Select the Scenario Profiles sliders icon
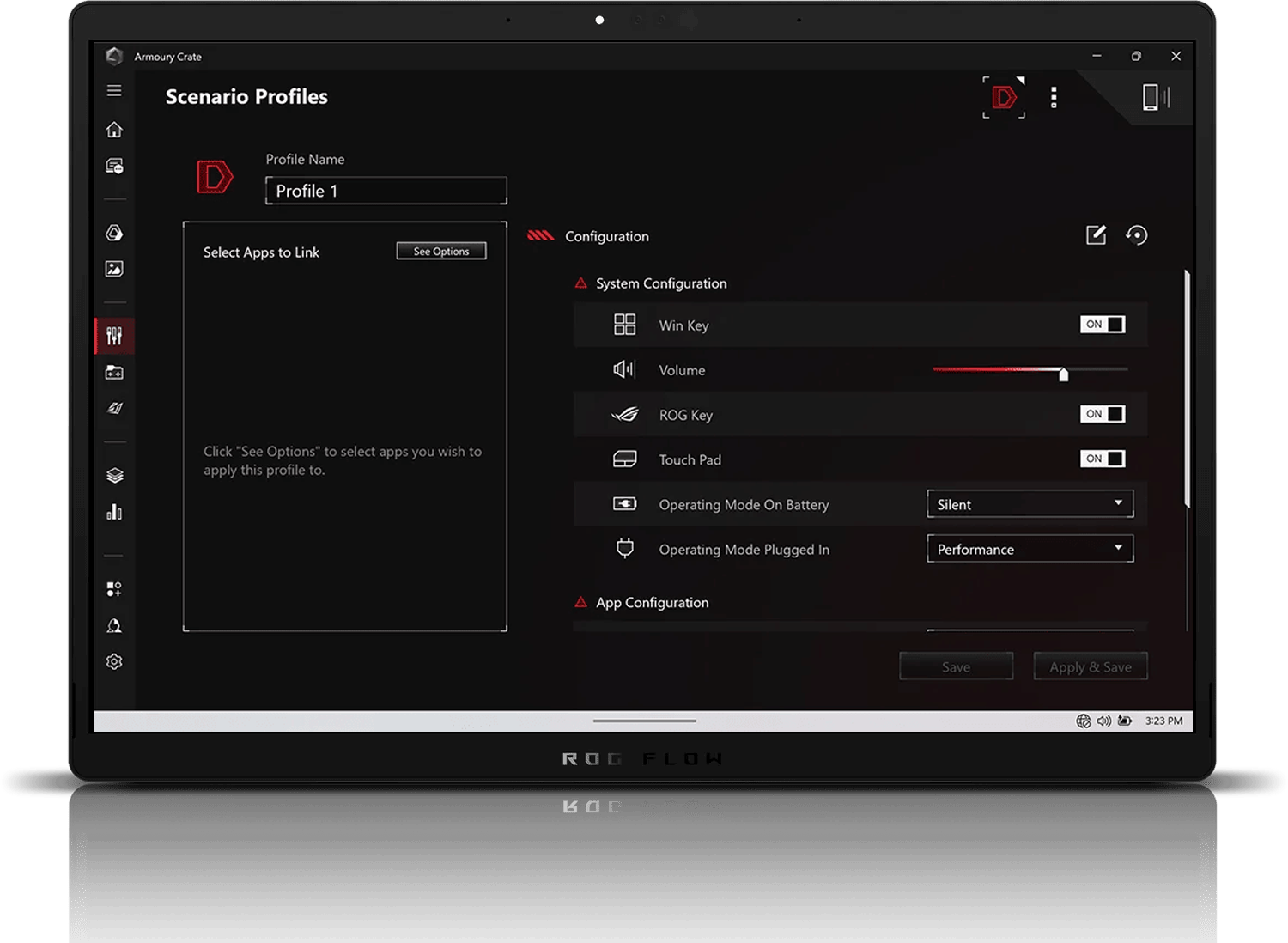The width and height of the screenshot is (1288, 943). pos(114,336)
